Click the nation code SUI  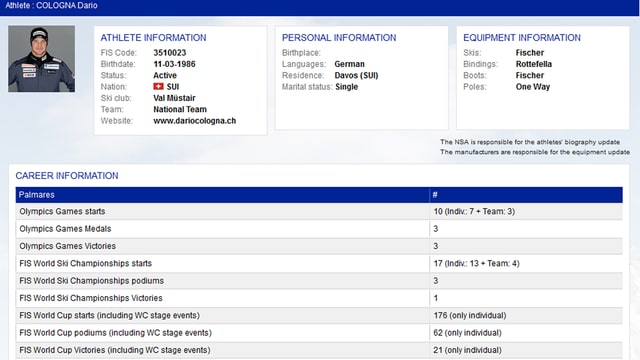coord(173,87)
